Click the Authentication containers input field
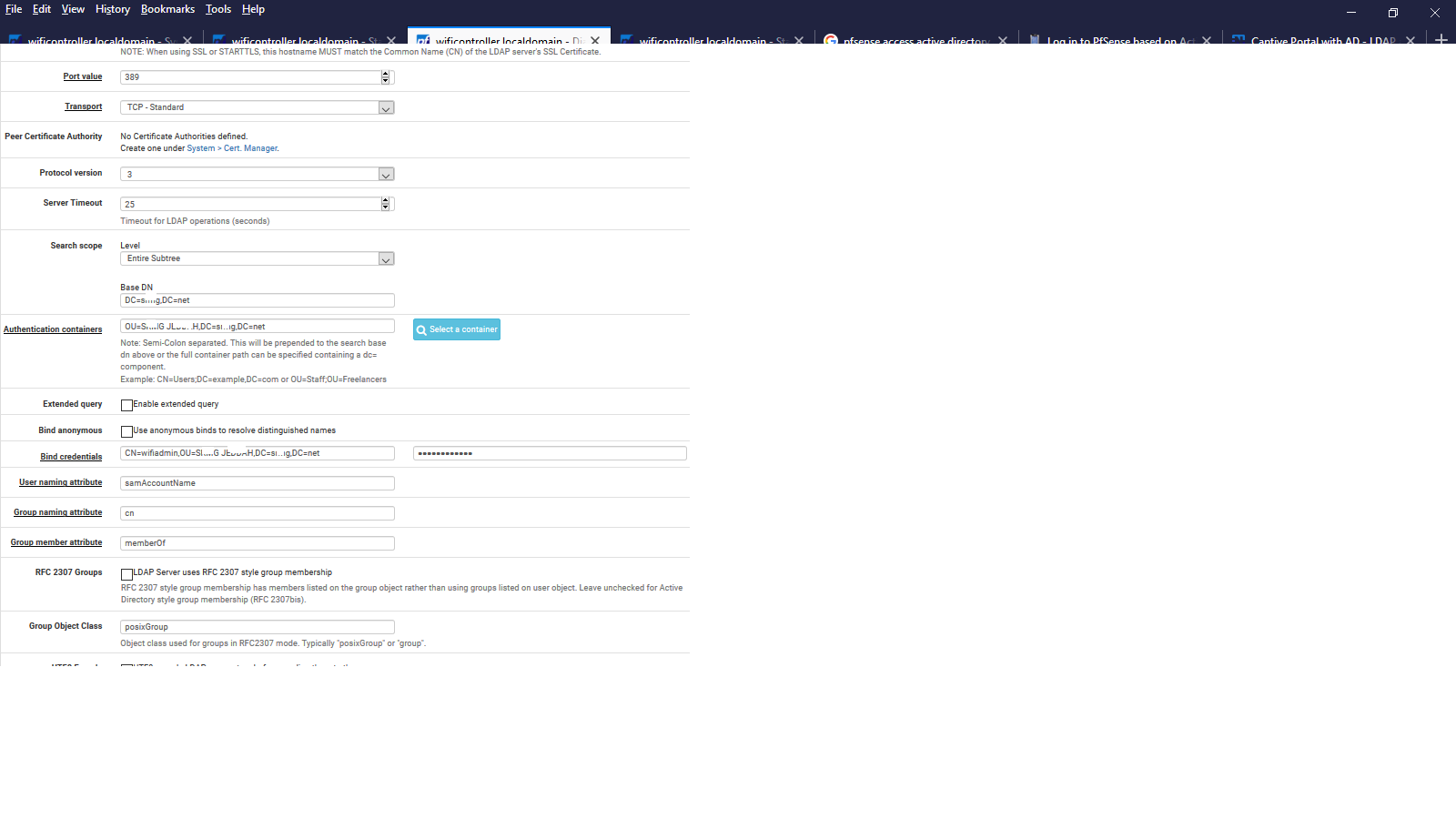Screen dimensions: 1456x819 click(x=258, y=326)
